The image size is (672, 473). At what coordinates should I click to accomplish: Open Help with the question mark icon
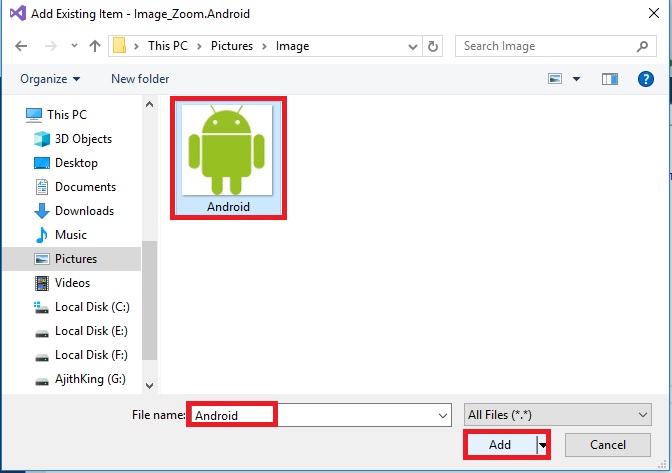645,79
